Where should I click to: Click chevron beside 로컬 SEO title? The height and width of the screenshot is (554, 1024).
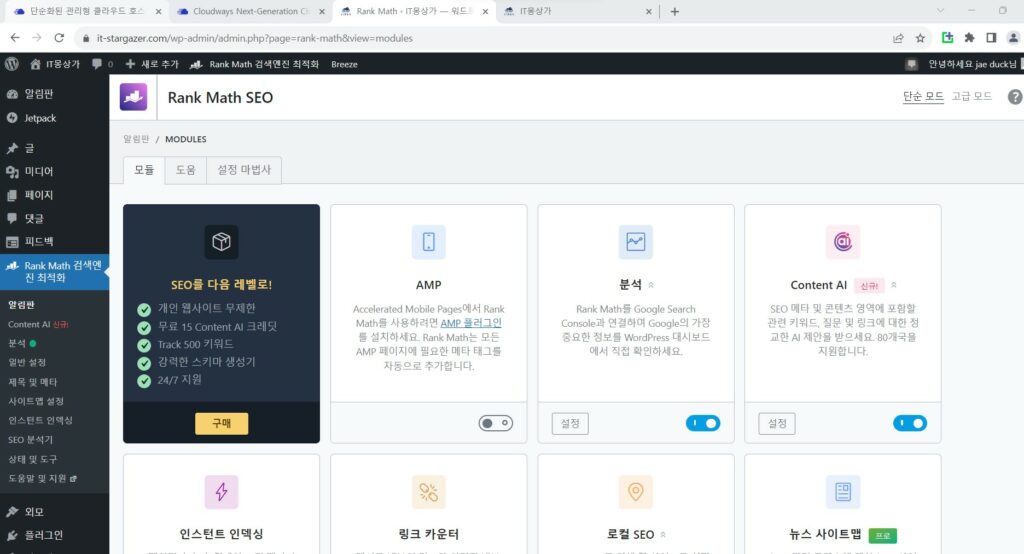coord(663,534)
